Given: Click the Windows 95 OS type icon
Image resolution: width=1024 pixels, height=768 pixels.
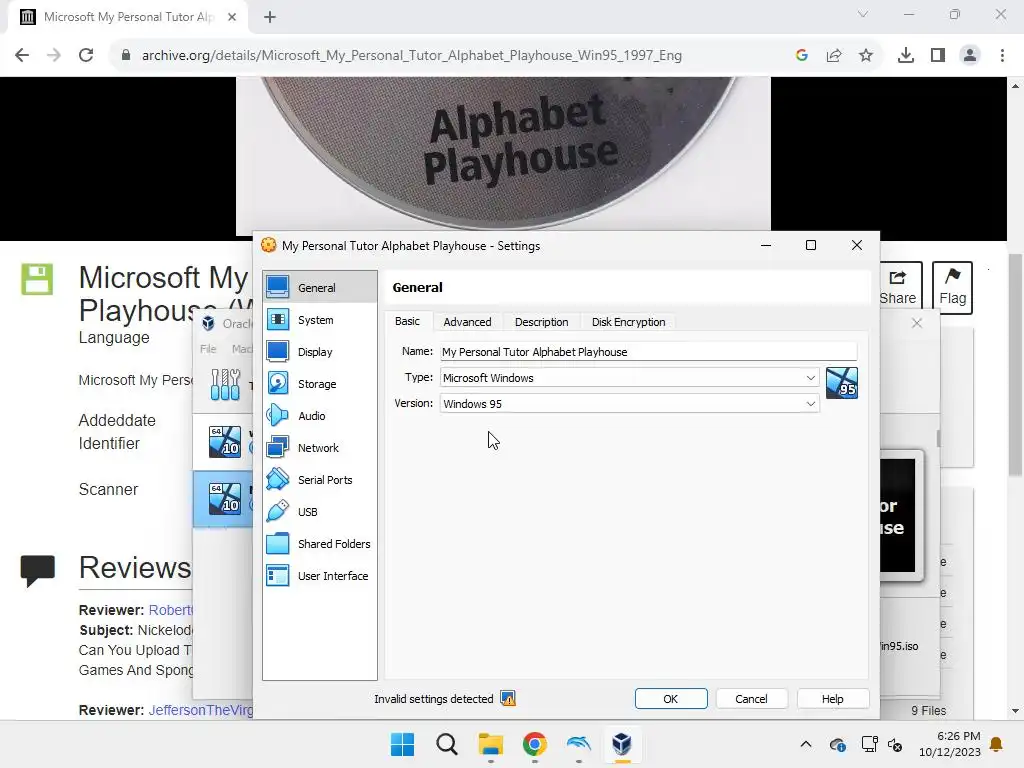Looking at the screenshot, I should (x=842, y=383).
